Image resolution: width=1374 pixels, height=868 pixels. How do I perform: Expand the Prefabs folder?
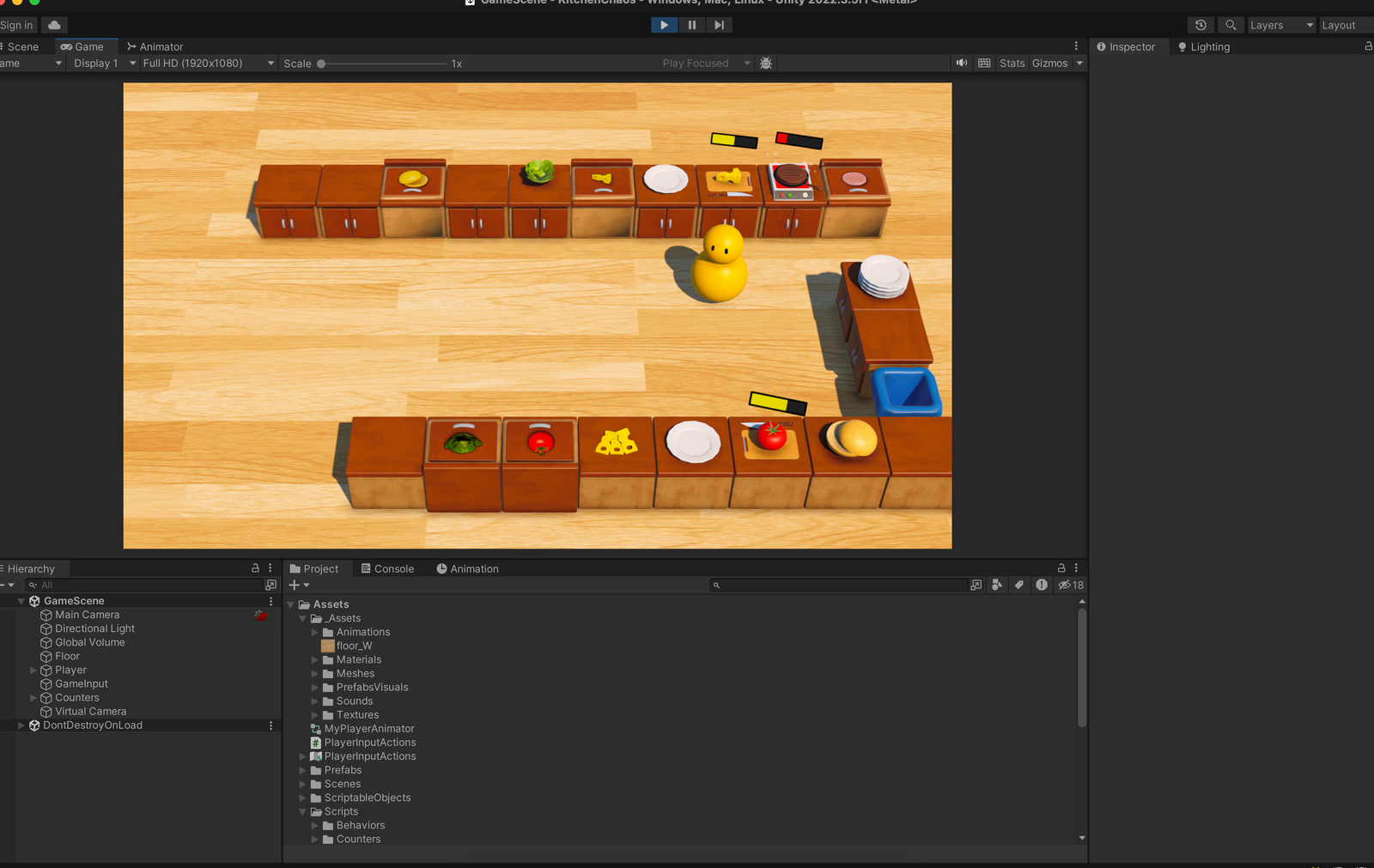click(302, 770)
